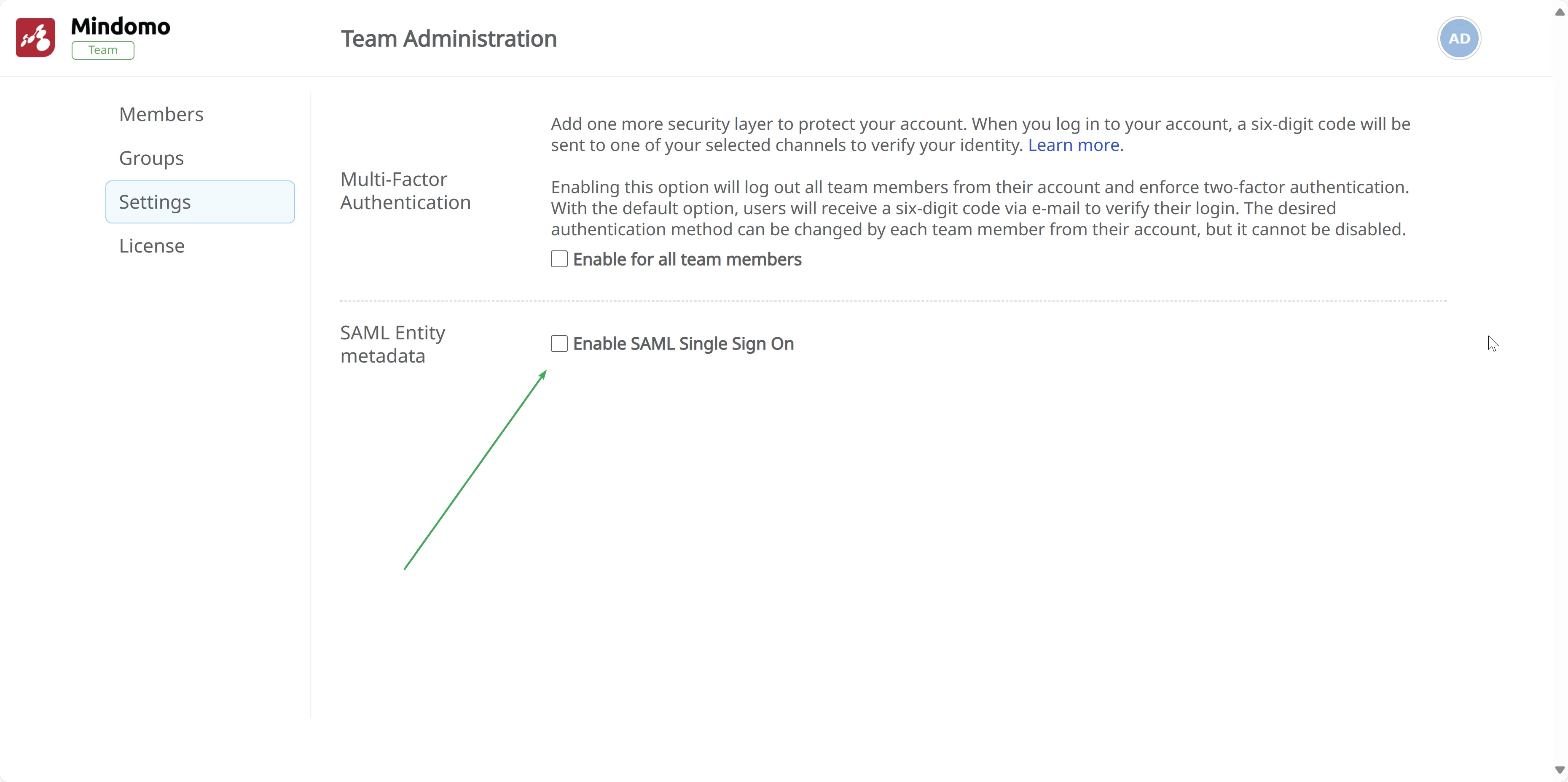Click the Mindomo logo icon

click(x=35, y=38)
